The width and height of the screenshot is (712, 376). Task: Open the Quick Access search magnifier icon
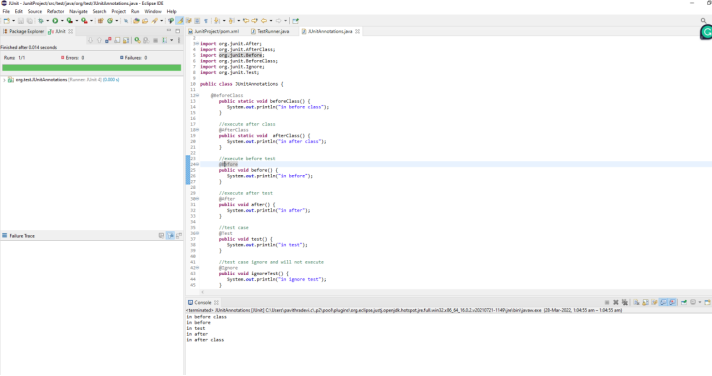[703, 20]
